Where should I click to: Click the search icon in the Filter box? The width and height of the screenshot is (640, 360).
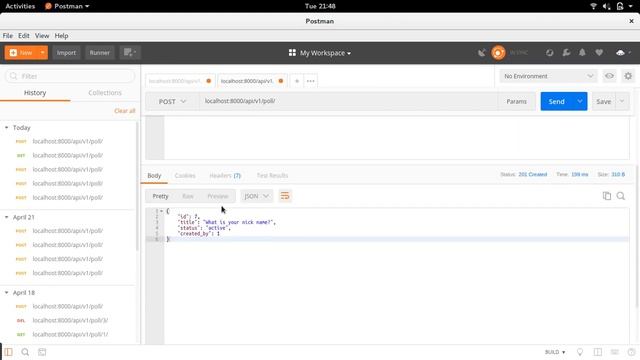[x=13, y=76]
